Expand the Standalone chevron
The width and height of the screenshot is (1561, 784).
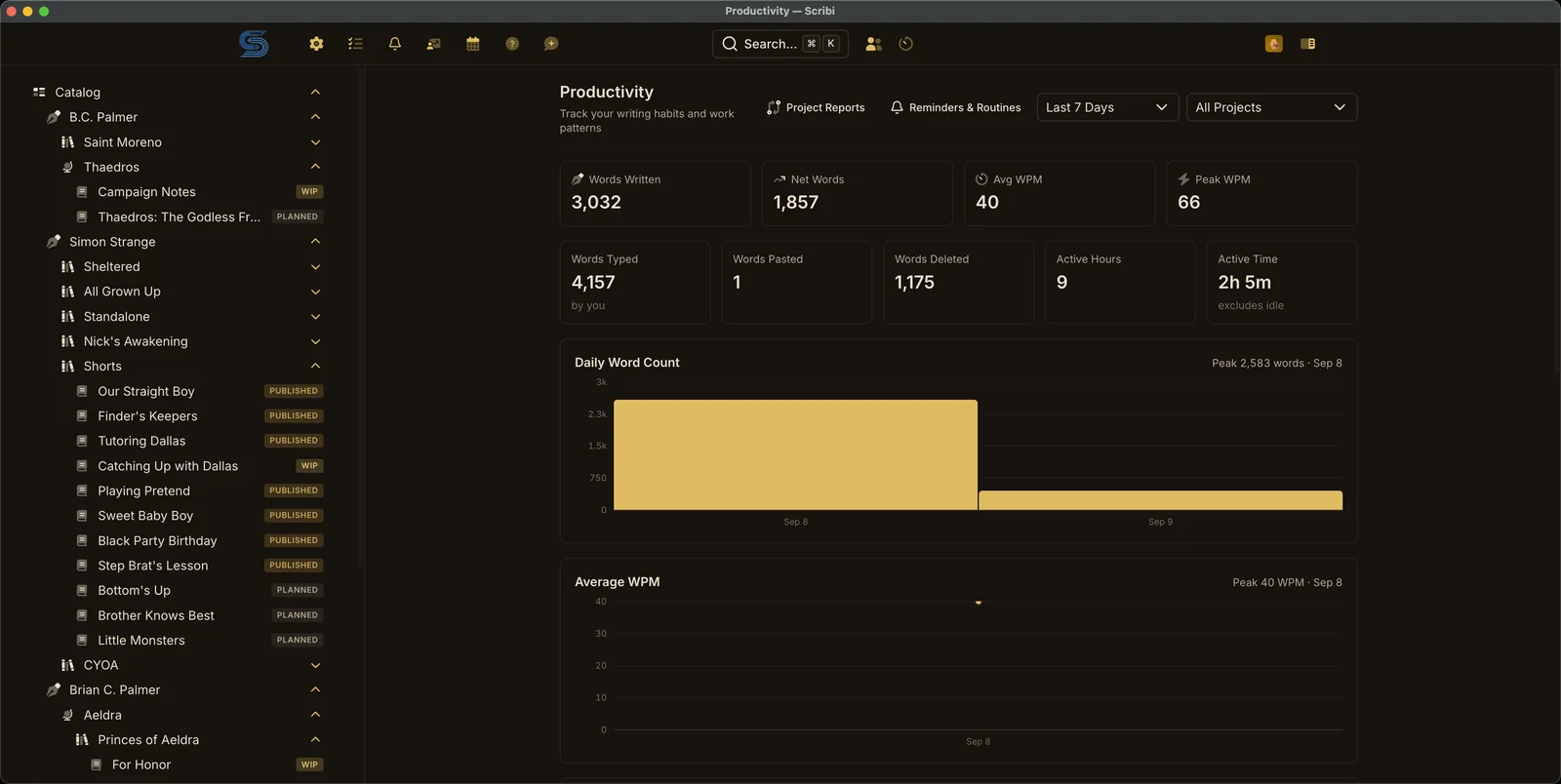pyautogui.click(x=315, y=317)
